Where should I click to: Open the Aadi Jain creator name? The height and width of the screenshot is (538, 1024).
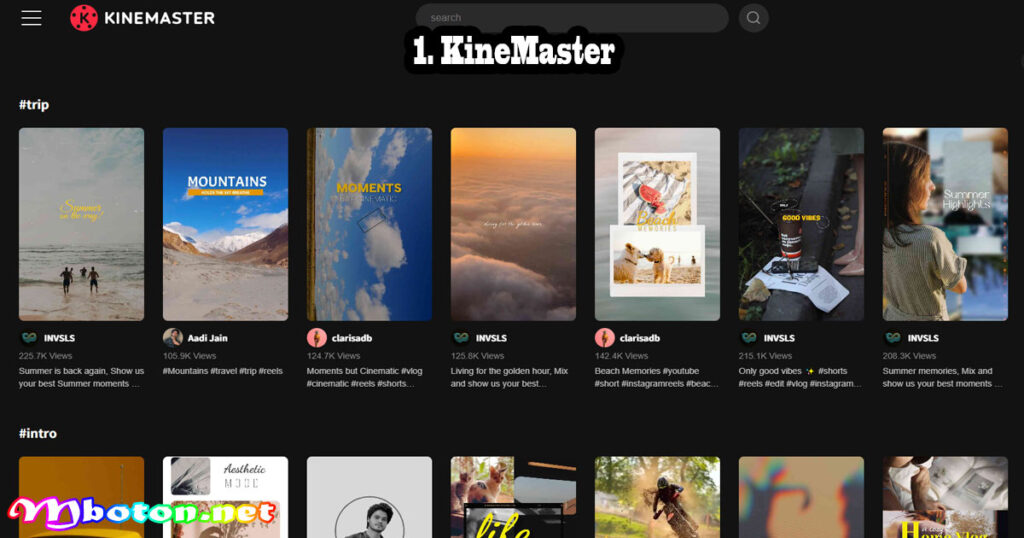208,338
